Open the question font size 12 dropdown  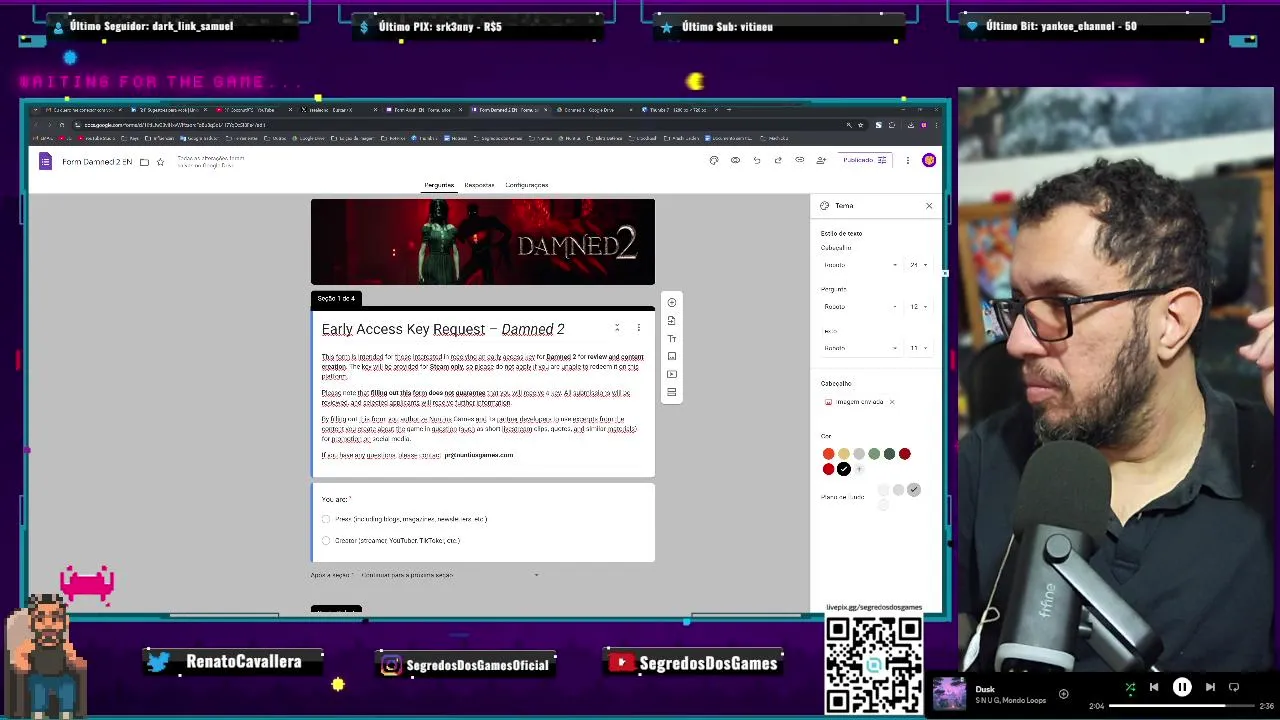click(918, 307)
